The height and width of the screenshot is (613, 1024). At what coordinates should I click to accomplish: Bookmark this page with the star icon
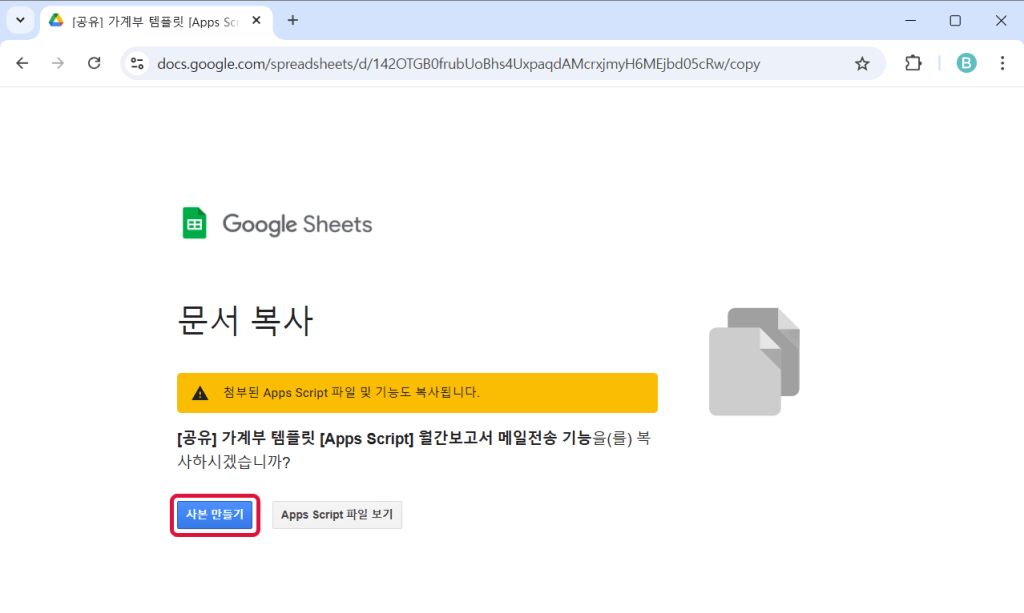pyautogui.click(x=862, y=63)
